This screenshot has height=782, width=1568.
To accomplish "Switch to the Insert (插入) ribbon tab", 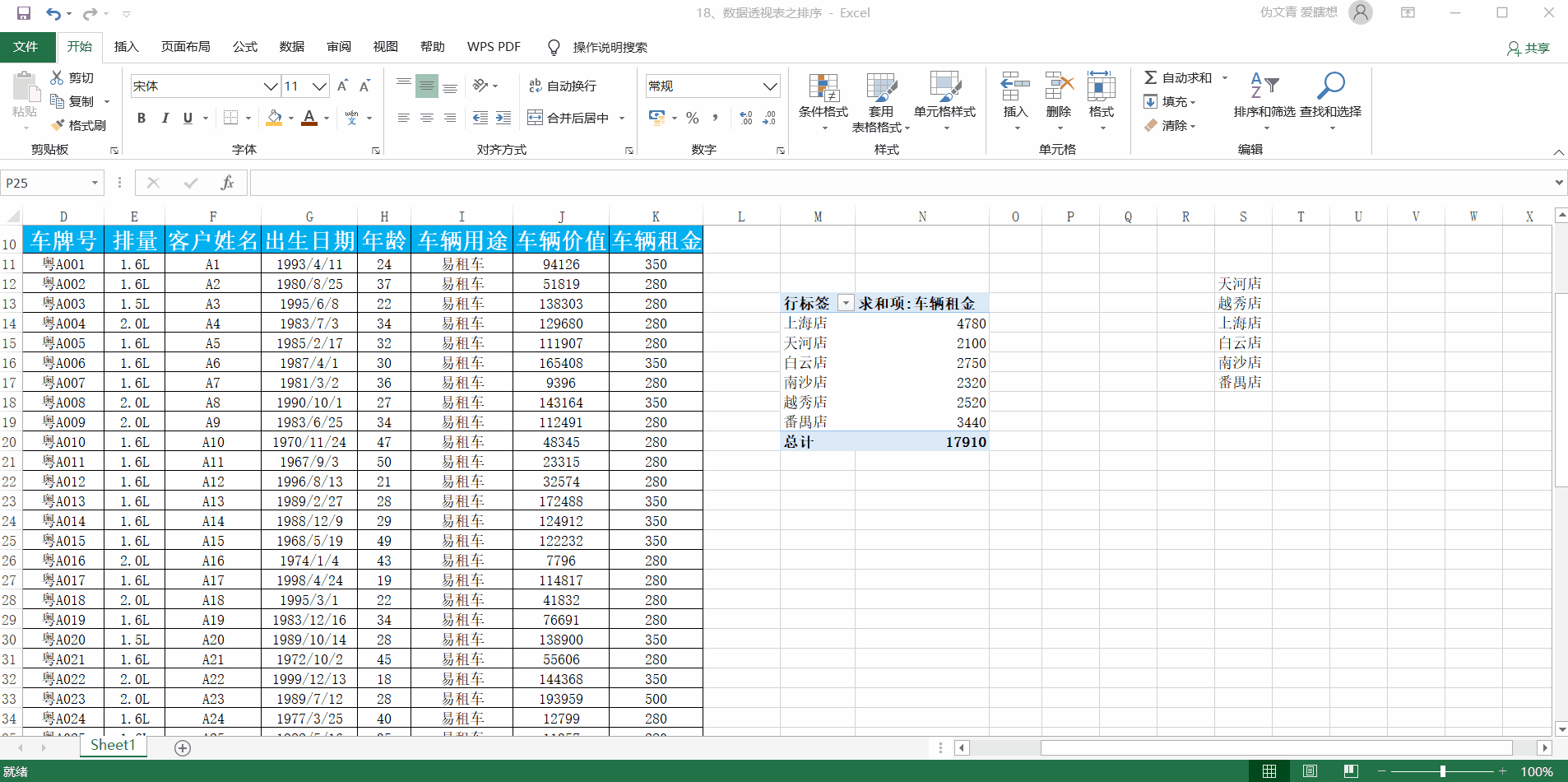I will coord(126,47).
